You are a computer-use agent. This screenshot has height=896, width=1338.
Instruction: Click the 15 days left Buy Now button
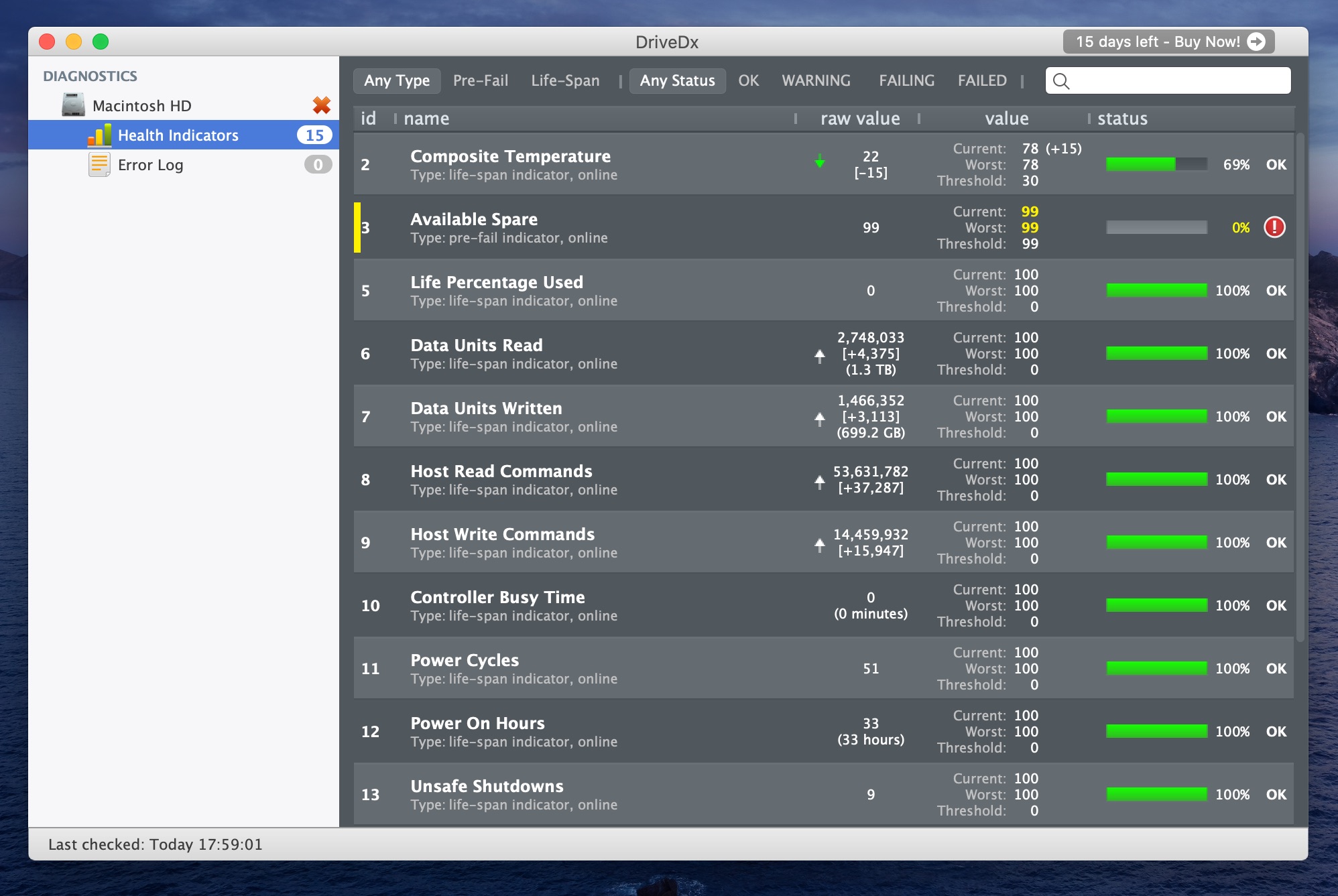coord(1158,42)
